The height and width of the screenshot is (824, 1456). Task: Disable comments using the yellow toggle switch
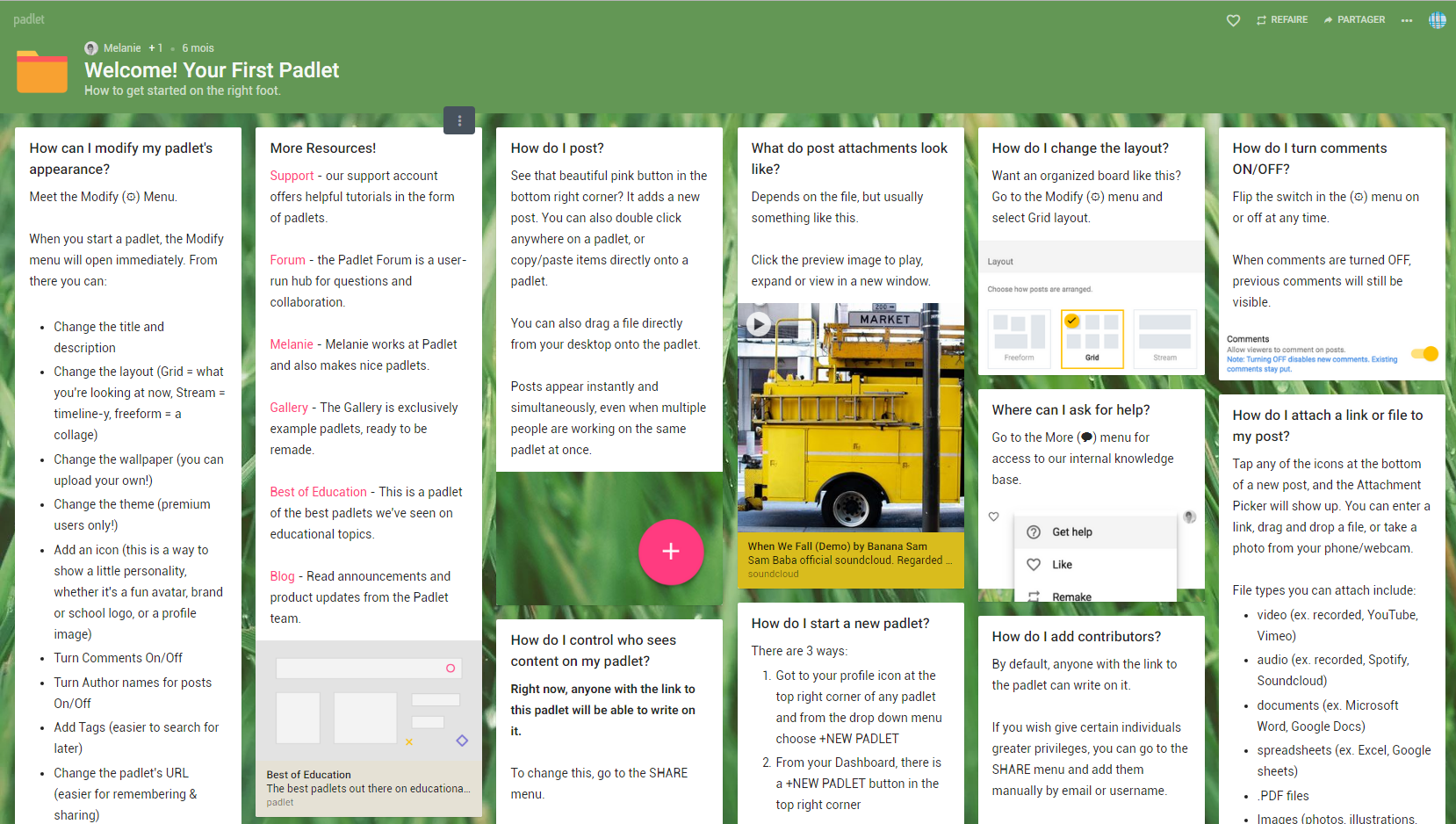(1424, 353)
